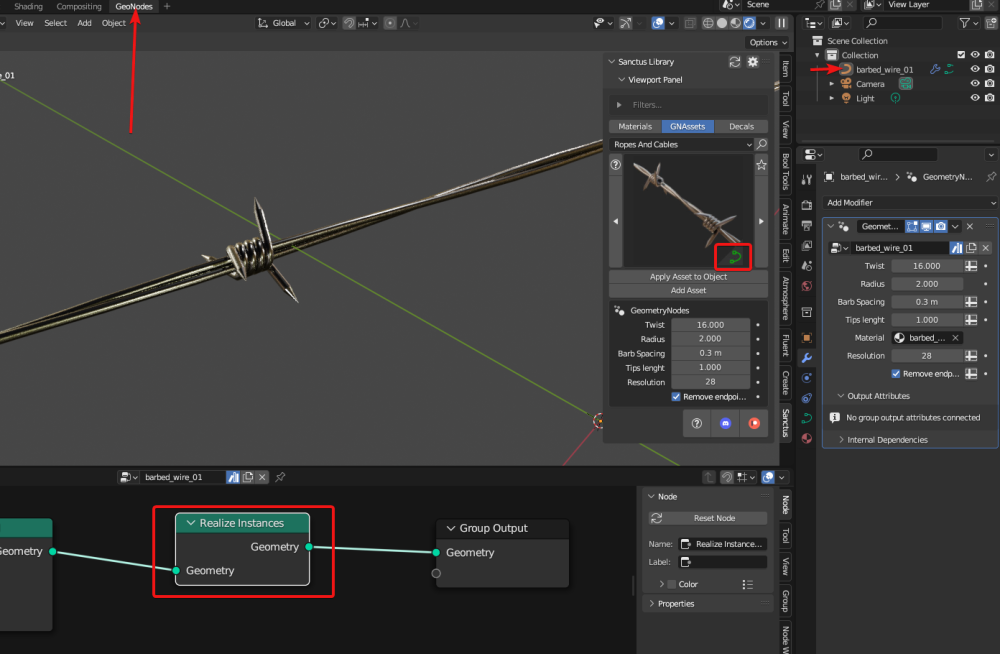This screenshot has height=654, width=1000.
Task: Click the snapping magnet icon in the node editor header
Action: (x=727, y=477)
